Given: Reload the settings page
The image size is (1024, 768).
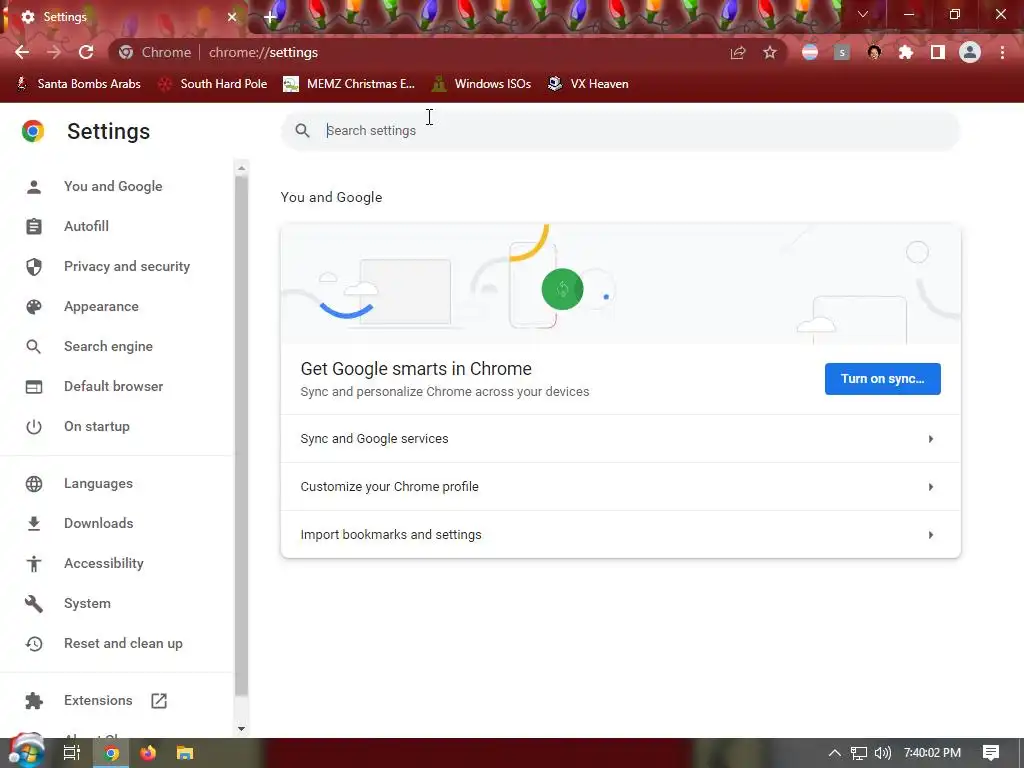Looking at the screenshot, I should point(86,52).
